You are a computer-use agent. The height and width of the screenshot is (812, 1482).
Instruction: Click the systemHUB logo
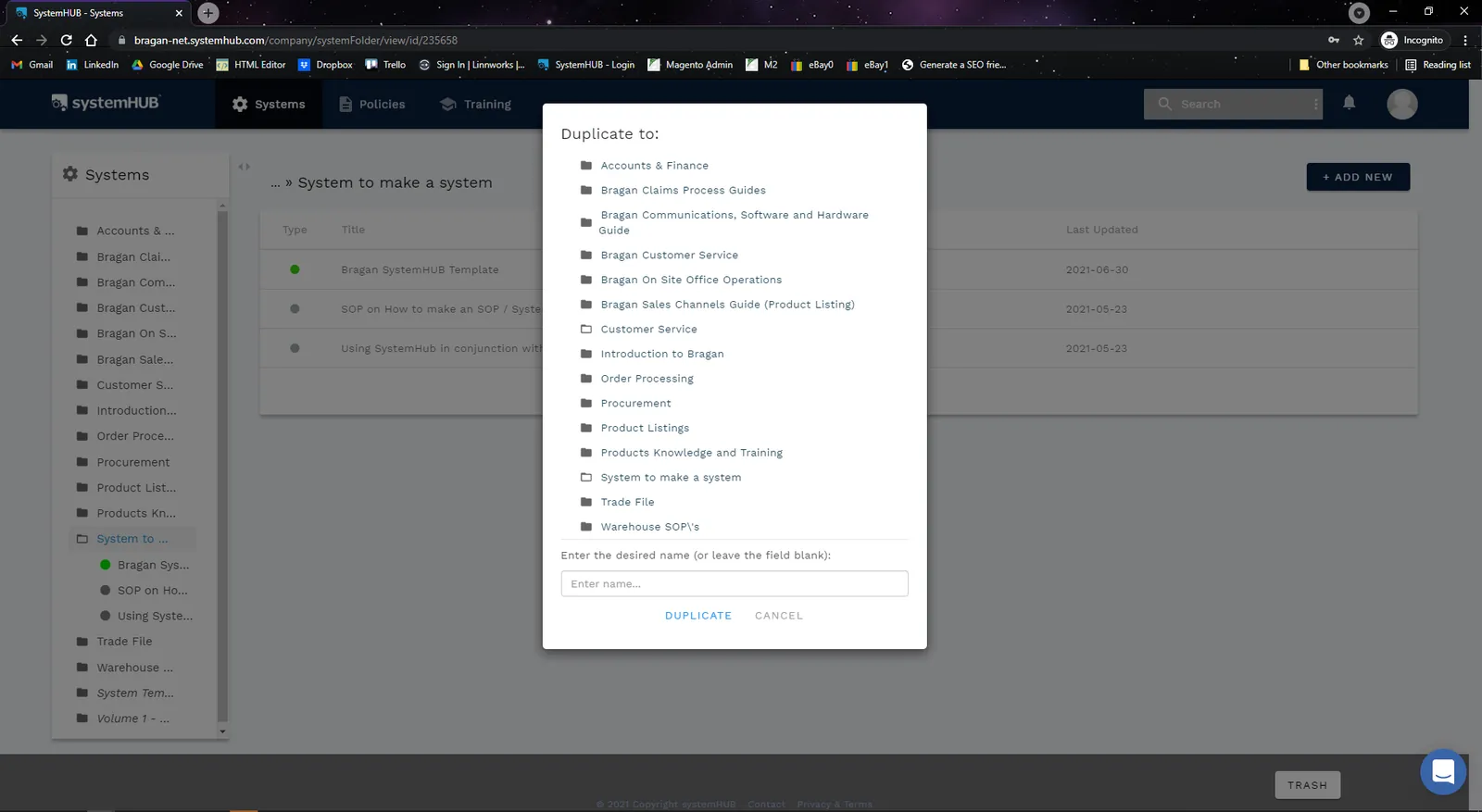pyautogui.click(x=106, y=103)
